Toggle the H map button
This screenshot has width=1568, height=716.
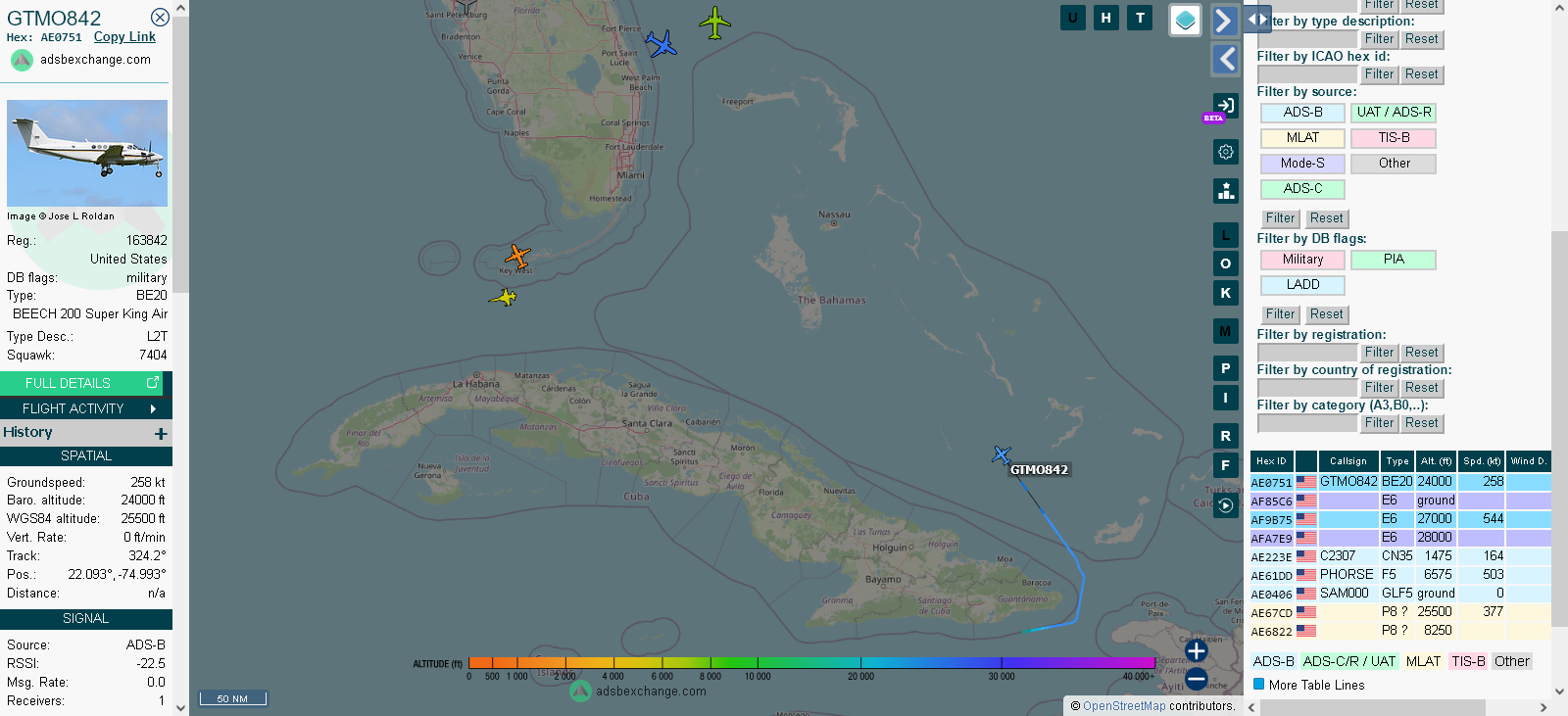[1106, 18]
